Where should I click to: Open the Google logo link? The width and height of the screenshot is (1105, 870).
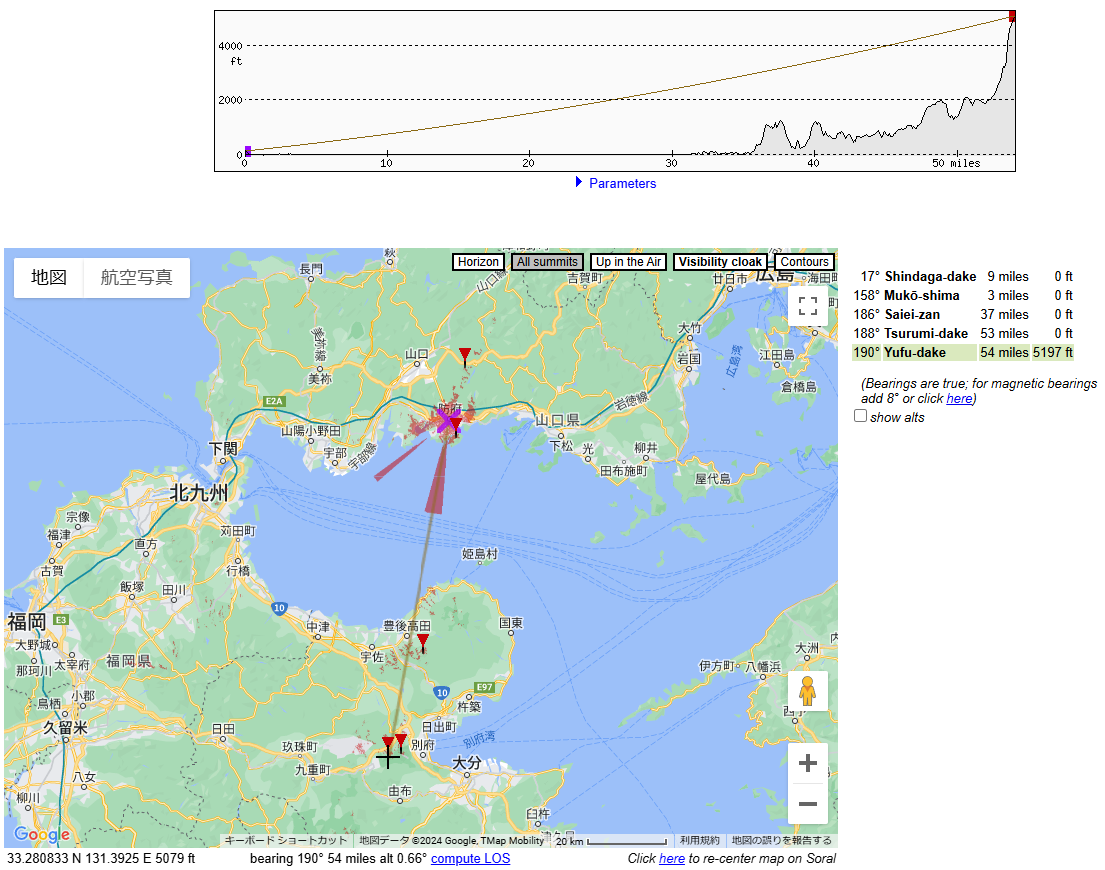click(x=42, y=835)
